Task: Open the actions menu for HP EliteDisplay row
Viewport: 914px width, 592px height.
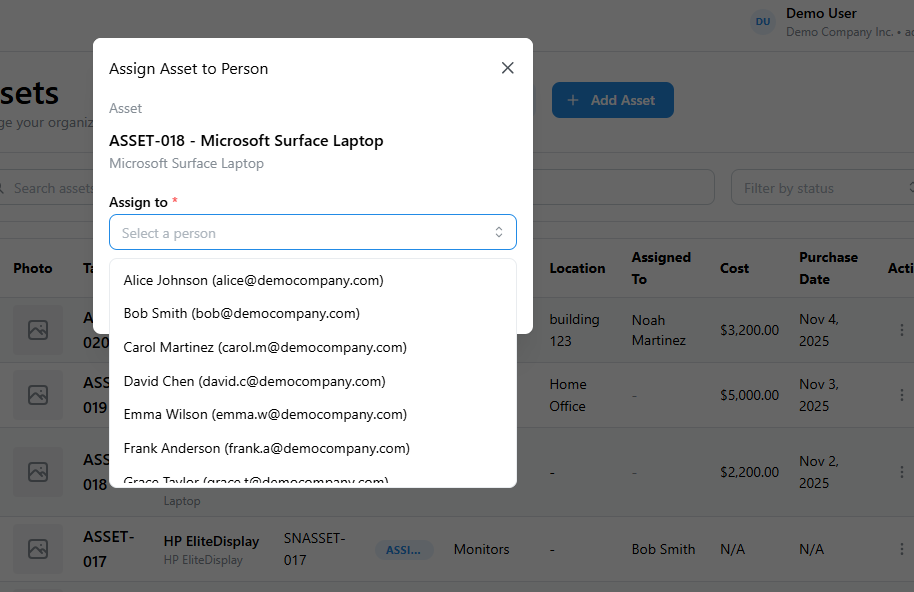Action: click(x=901, y=549)
